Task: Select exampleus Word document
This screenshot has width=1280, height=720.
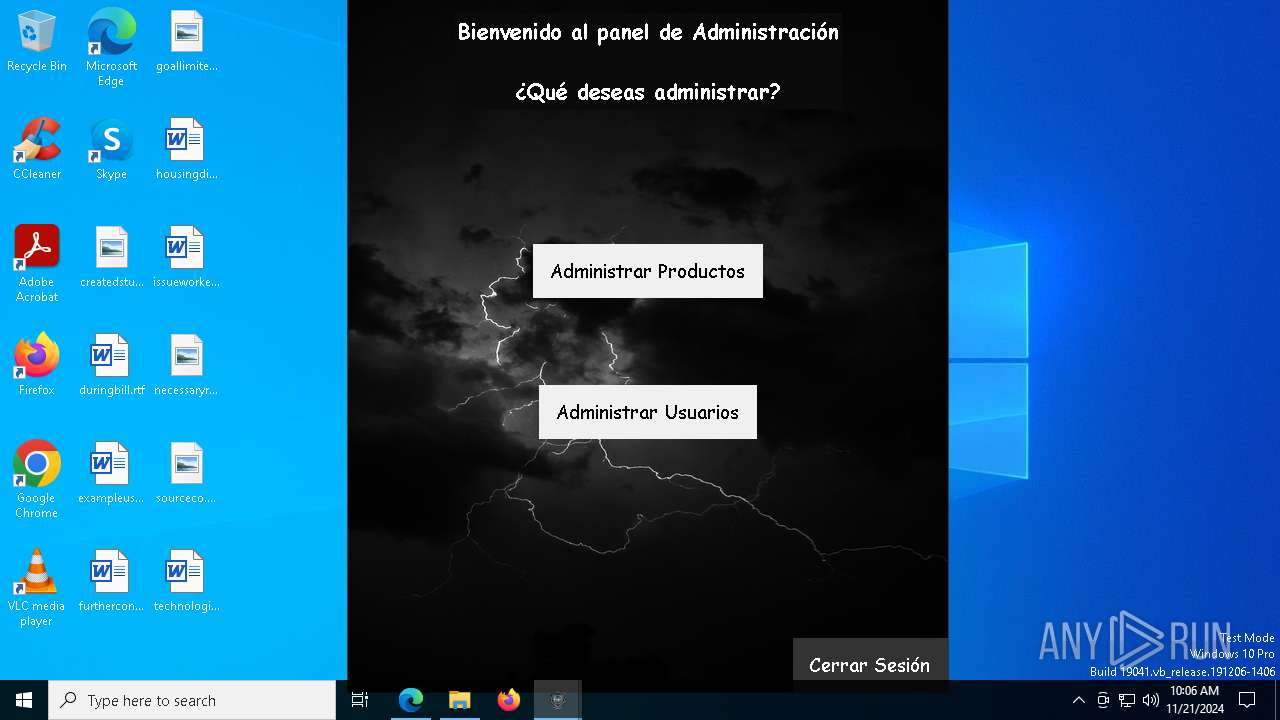Action: (x=111, y=473)
